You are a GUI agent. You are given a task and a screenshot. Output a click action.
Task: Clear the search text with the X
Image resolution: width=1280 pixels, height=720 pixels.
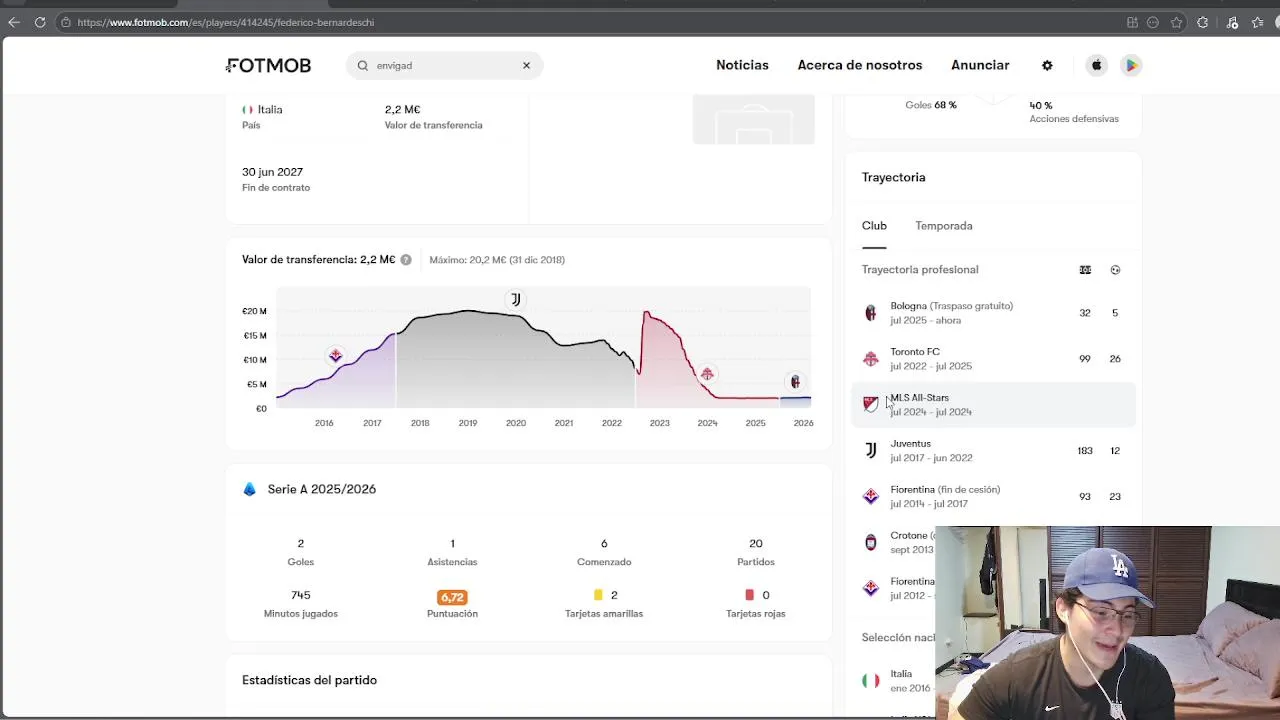tap(526, 65)
